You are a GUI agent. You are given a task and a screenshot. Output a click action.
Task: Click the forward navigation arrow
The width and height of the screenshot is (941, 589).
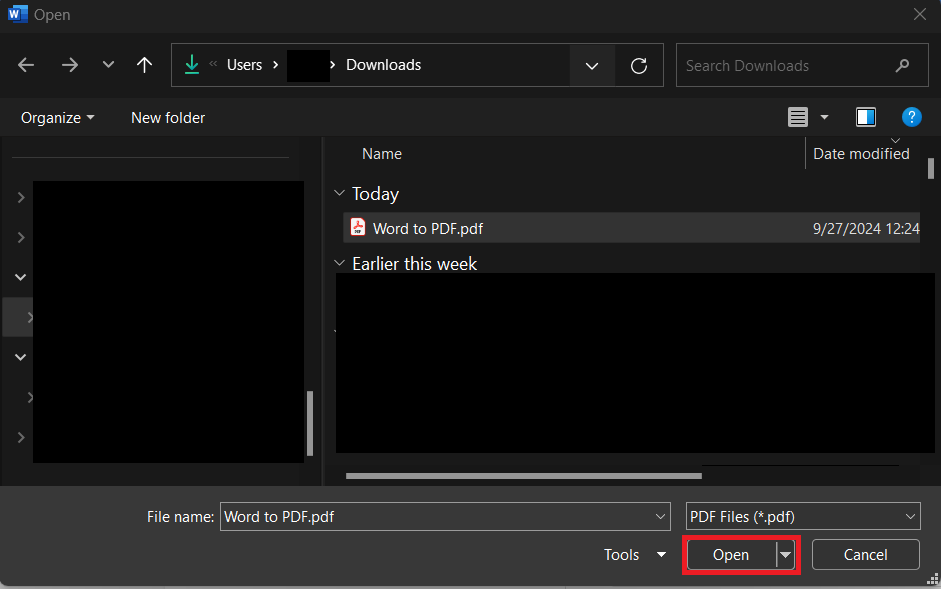70,65
